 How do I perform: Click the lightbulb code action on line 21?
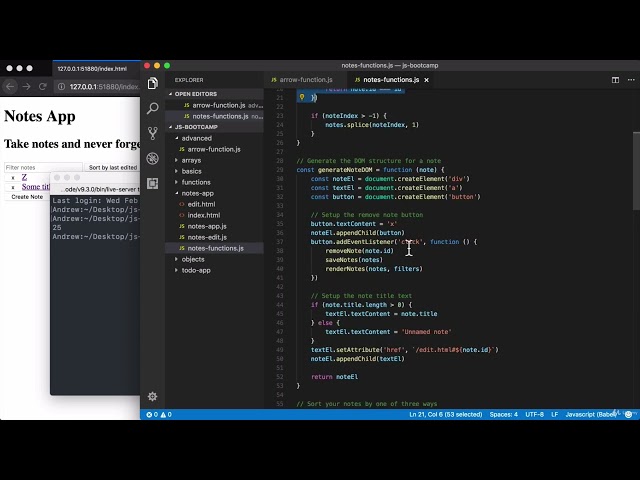pyautogui.click(x=302, y=97)
